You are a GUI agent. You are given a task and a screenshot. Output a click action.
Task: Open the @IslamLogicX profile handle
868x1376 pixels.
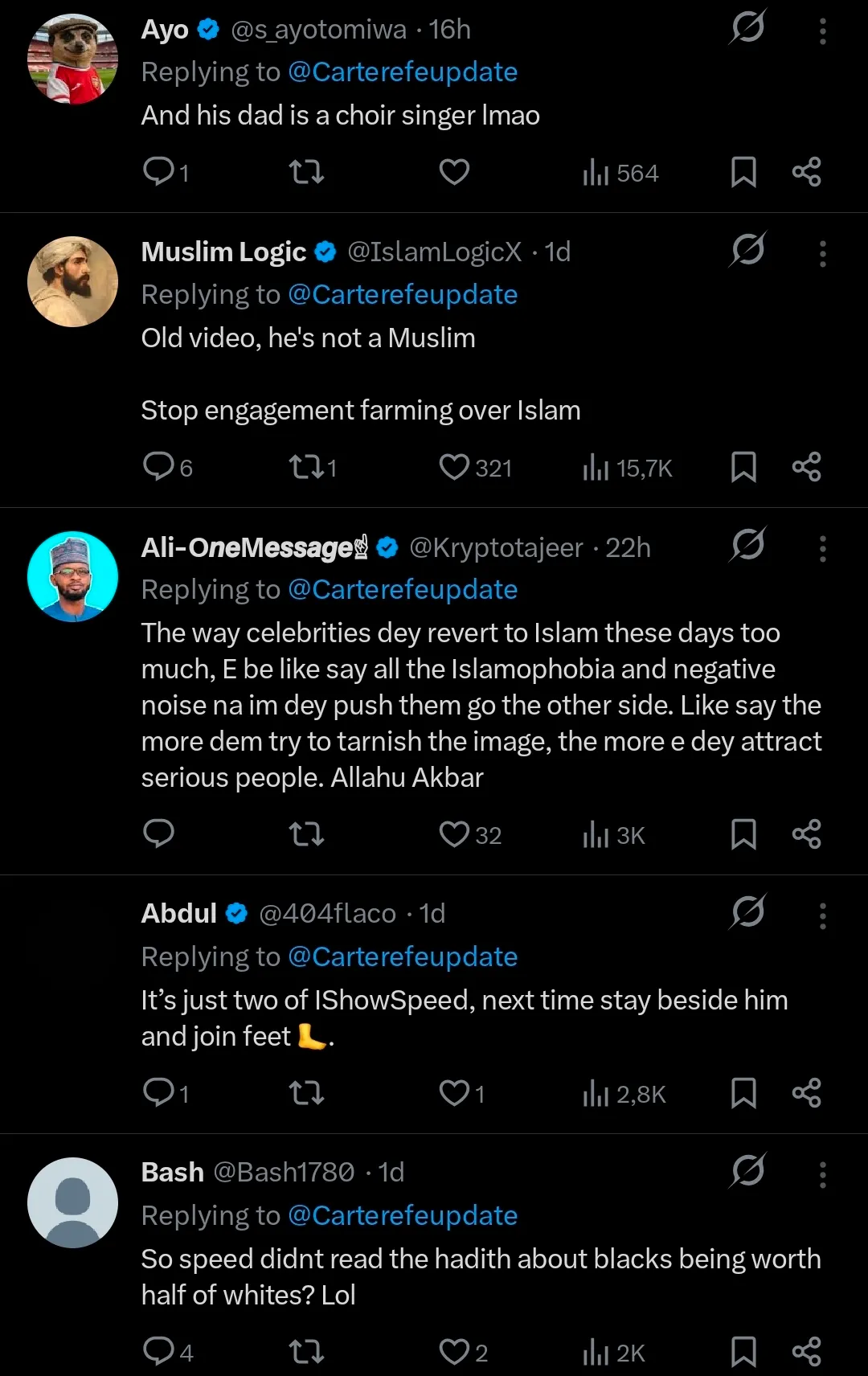pyautogui.click(x=434, y=252)
